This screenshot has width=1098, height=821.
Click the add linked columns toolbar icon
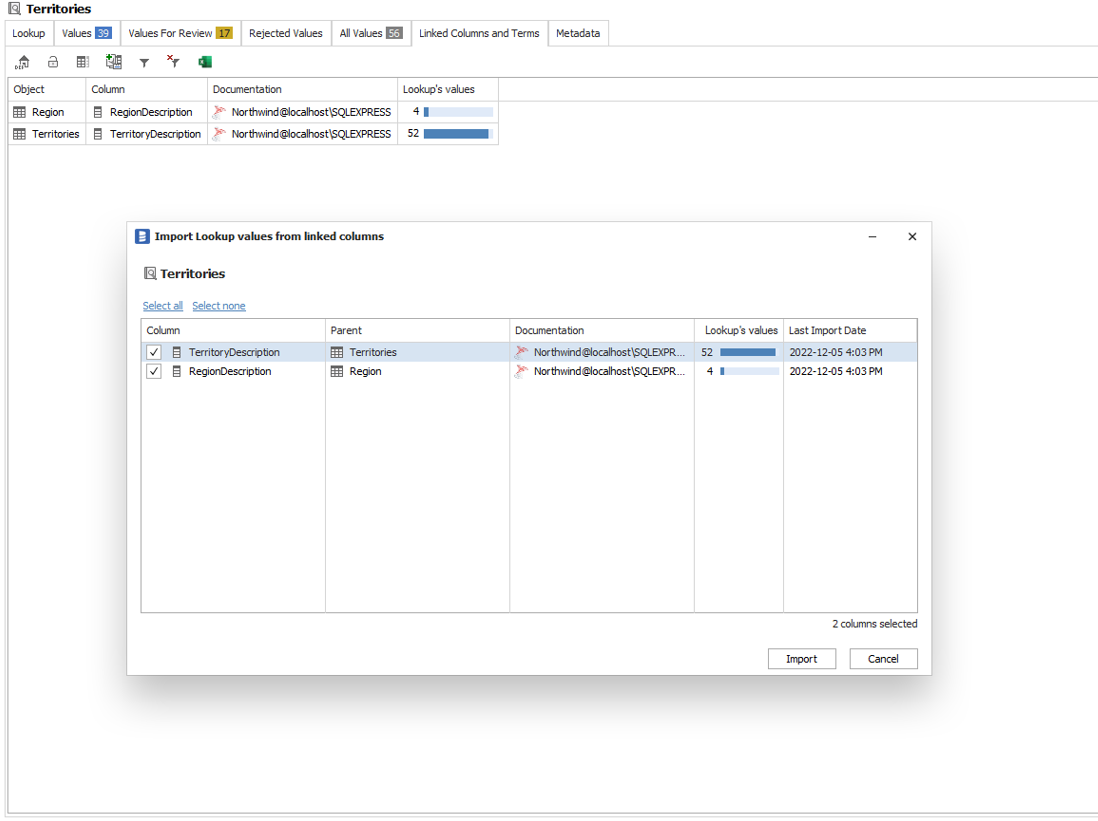click(x=114, y=62)
